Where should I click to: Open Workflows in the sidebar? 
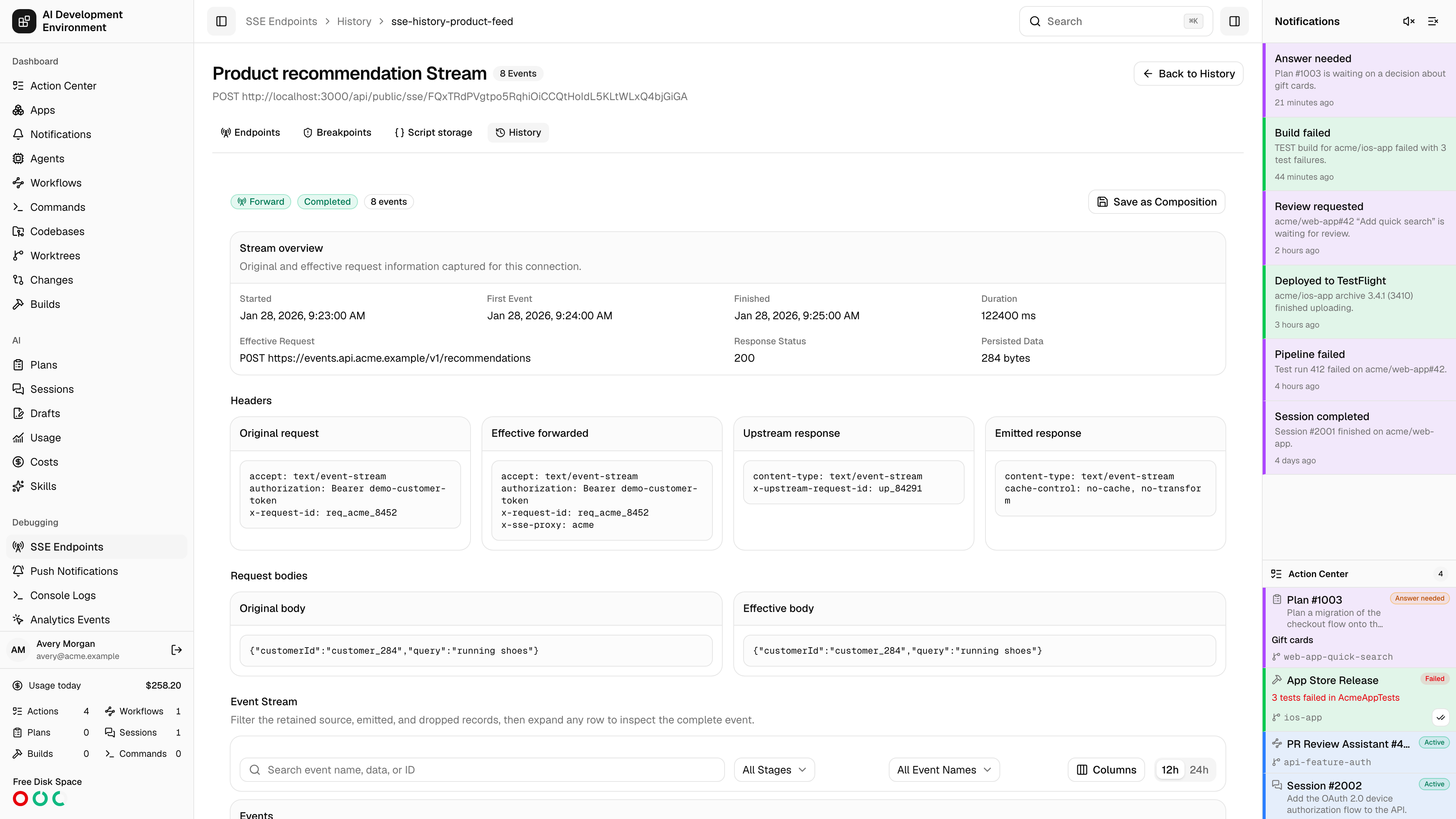pos(97,183)
